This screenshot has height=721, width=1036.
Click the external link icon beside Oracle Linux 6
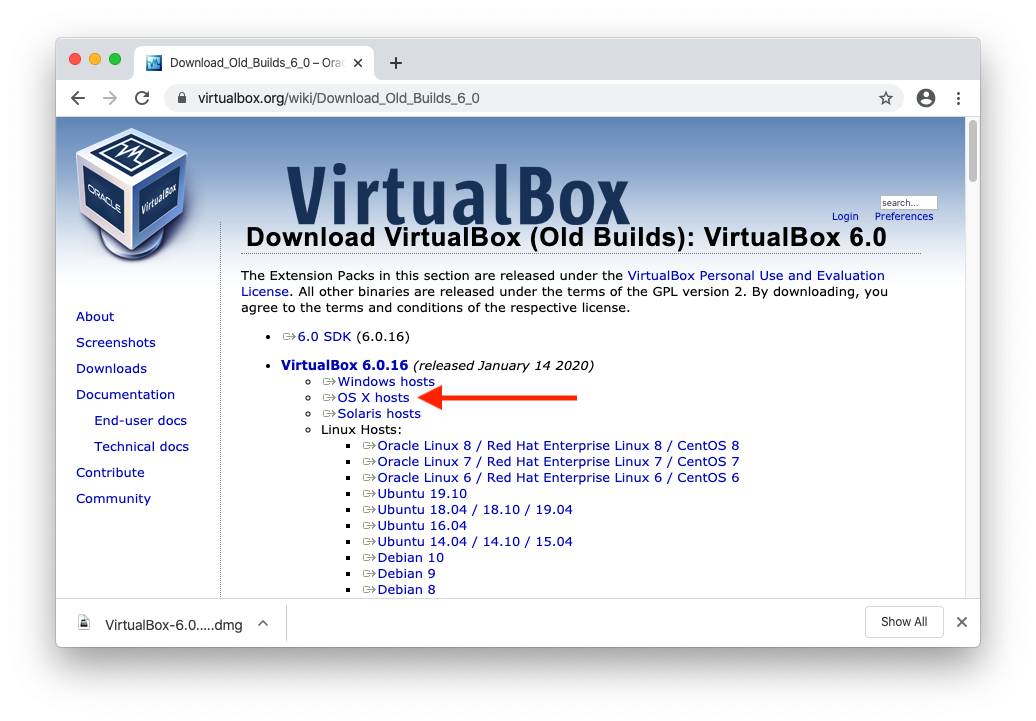[369, 478]
